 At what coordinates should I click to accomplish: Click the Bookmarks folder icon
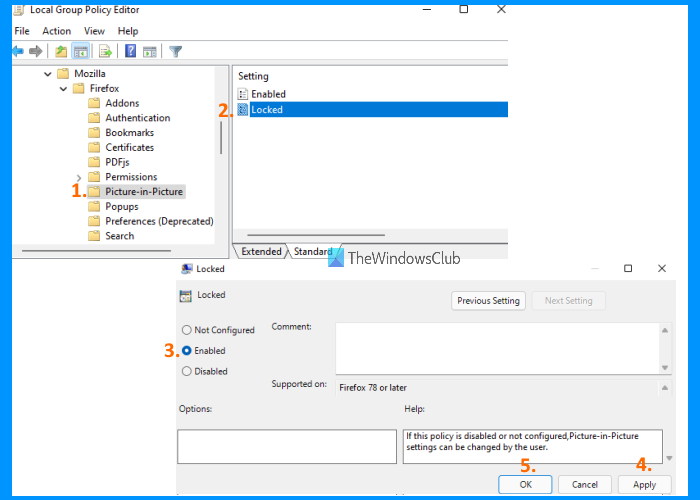point(94,133)
